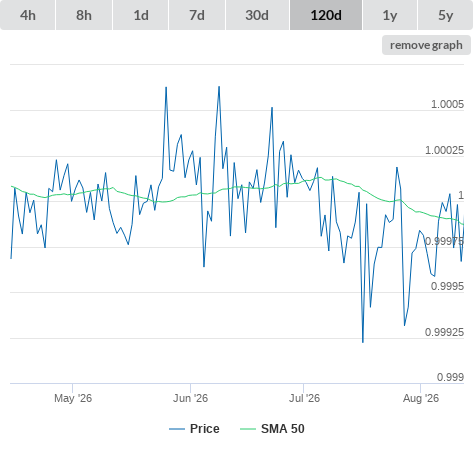The width and height of the screenshot is (474, 455).
Task: Open the 5y time range tab
Action: (445, 15)
